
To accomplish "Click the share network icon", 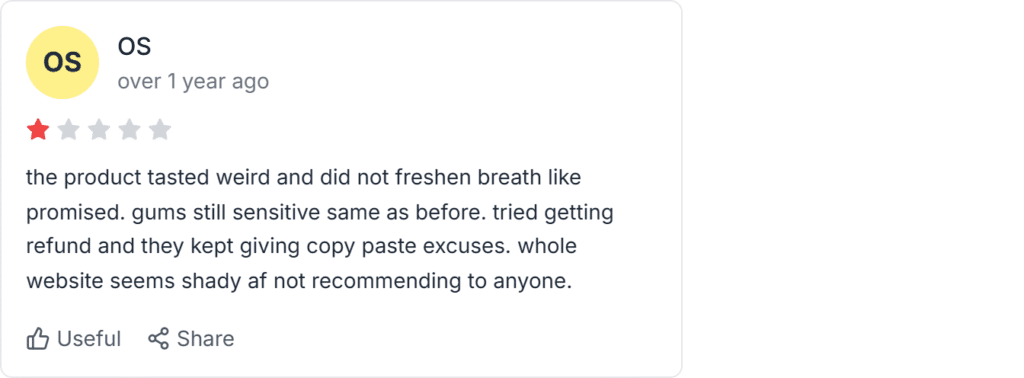I will pyautogui.click(x=159, y=338).
